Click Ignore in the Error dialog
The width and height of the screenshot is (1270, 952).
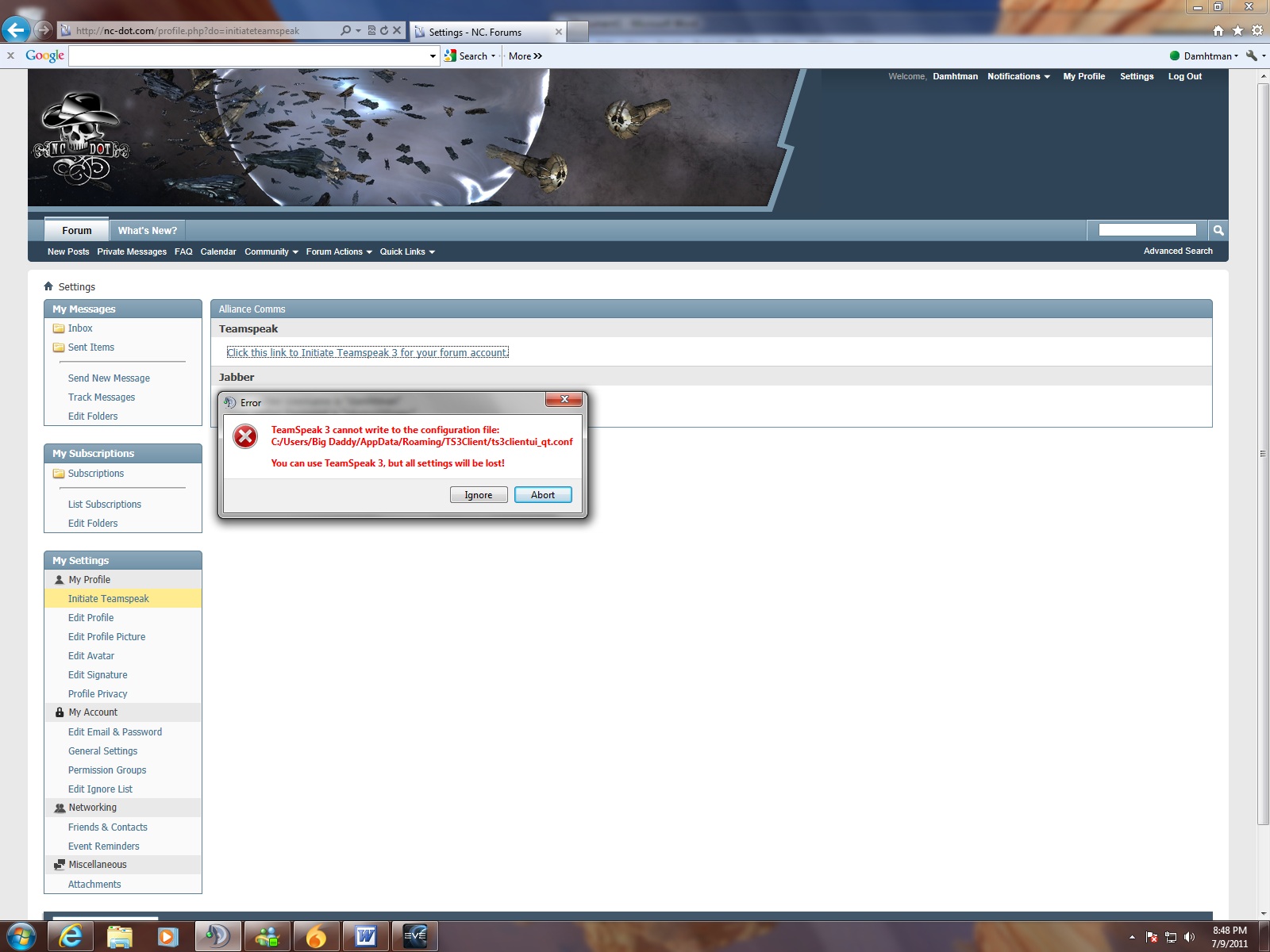[x=479, y=495]
